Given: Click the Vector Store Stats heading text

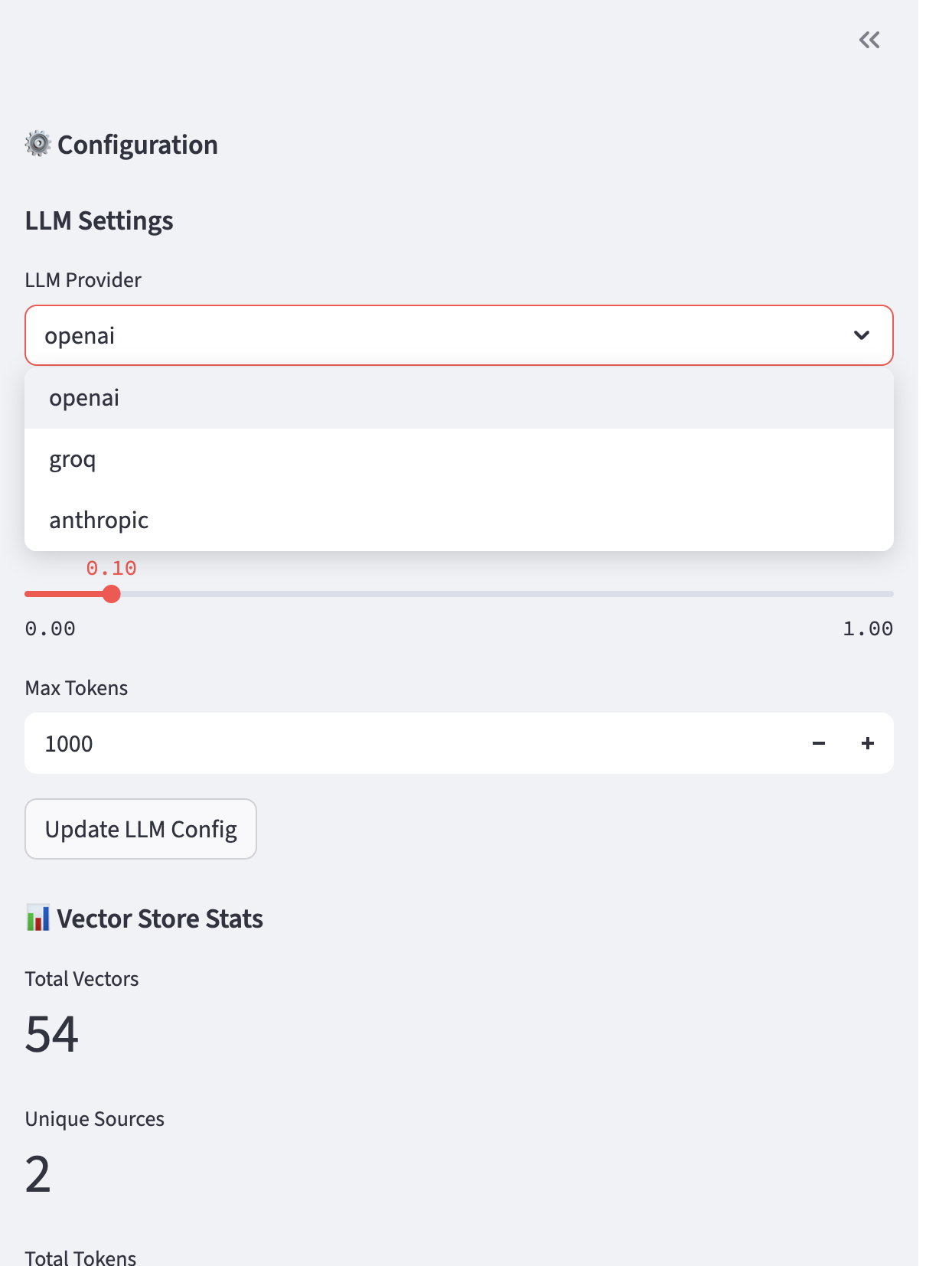Looking at the screenshot, I should pyautogui.click(x=160, y=919).
